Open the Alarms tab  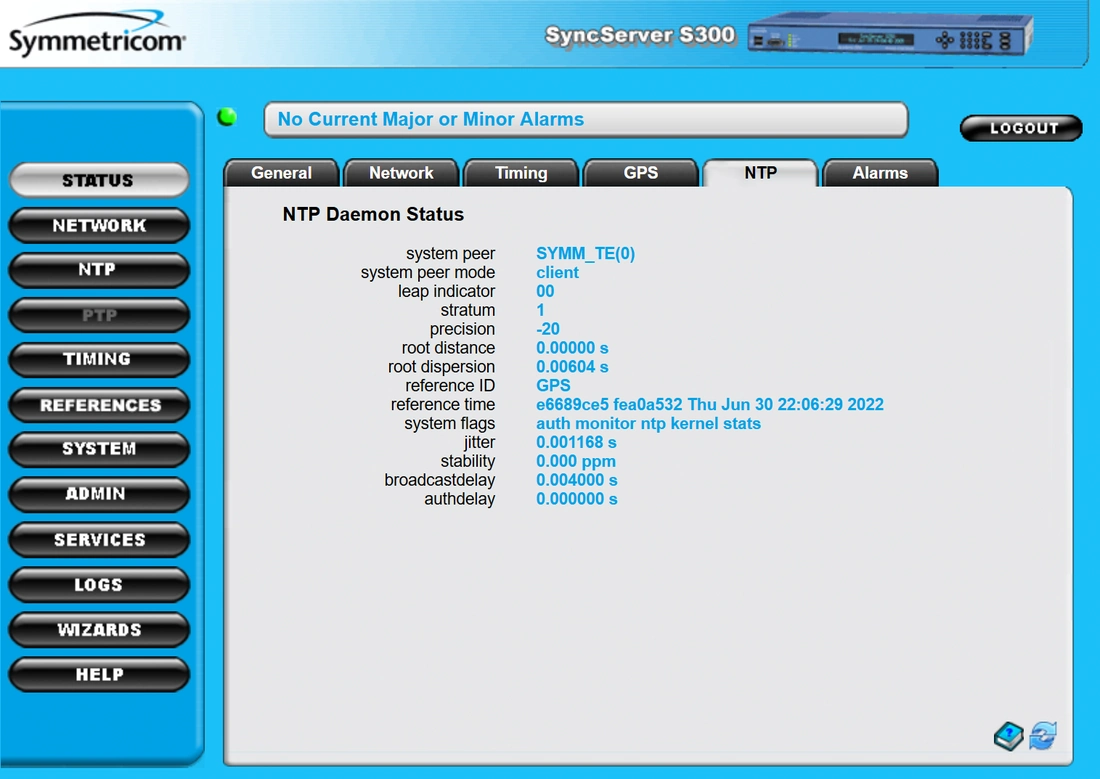[880, 173]
